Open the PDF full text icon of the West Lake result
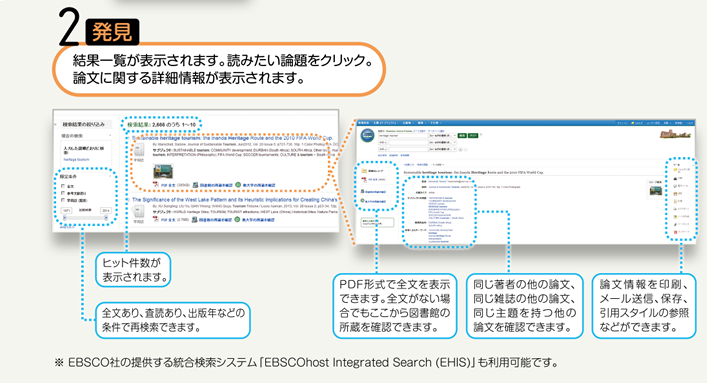Screen dimensions: 707x383 pyautogui.click(x=156, y=219)
